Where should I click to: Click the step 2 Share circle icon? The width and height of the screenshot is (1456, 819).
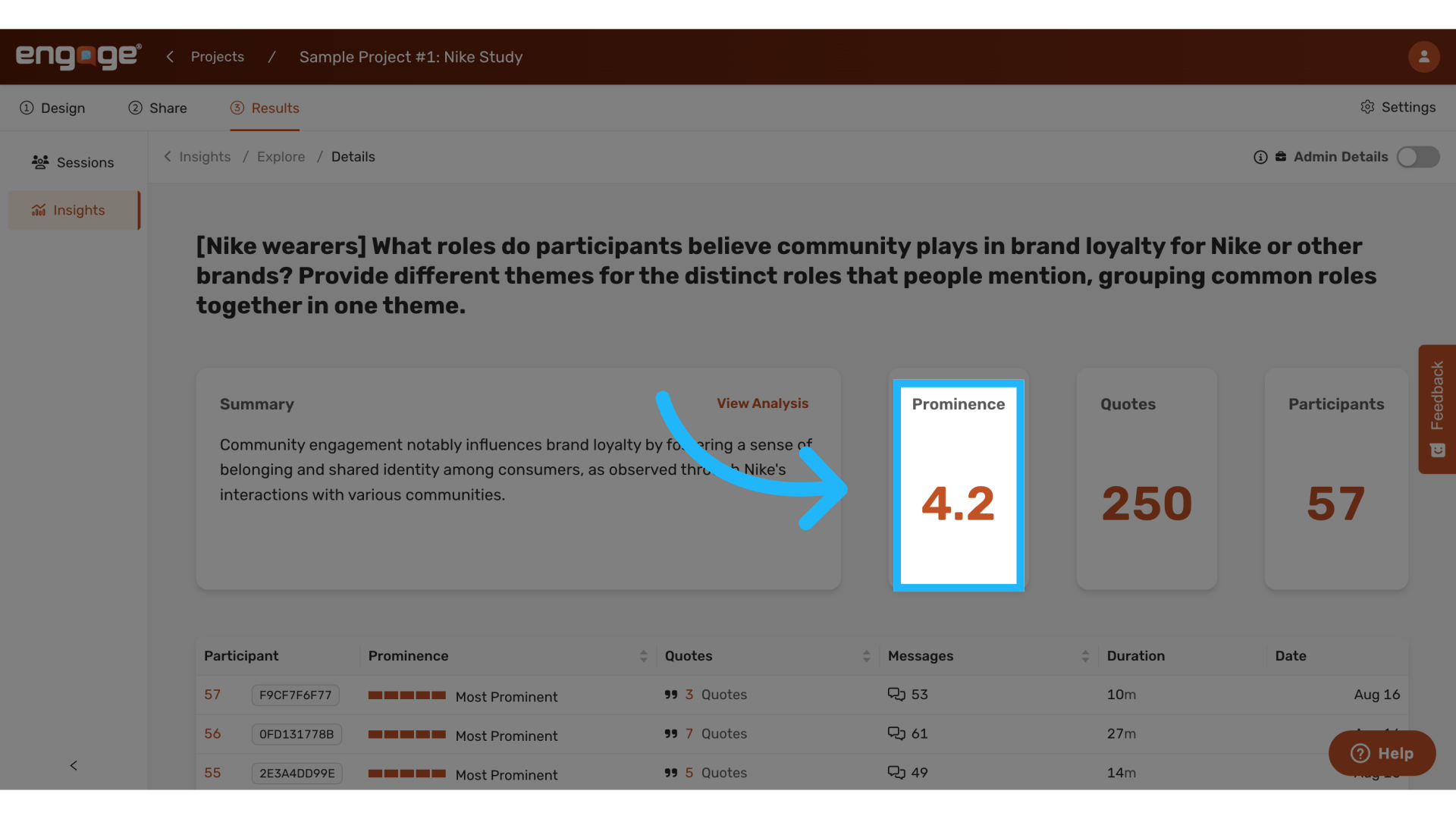pyautogui.click(x=135, y=108)
